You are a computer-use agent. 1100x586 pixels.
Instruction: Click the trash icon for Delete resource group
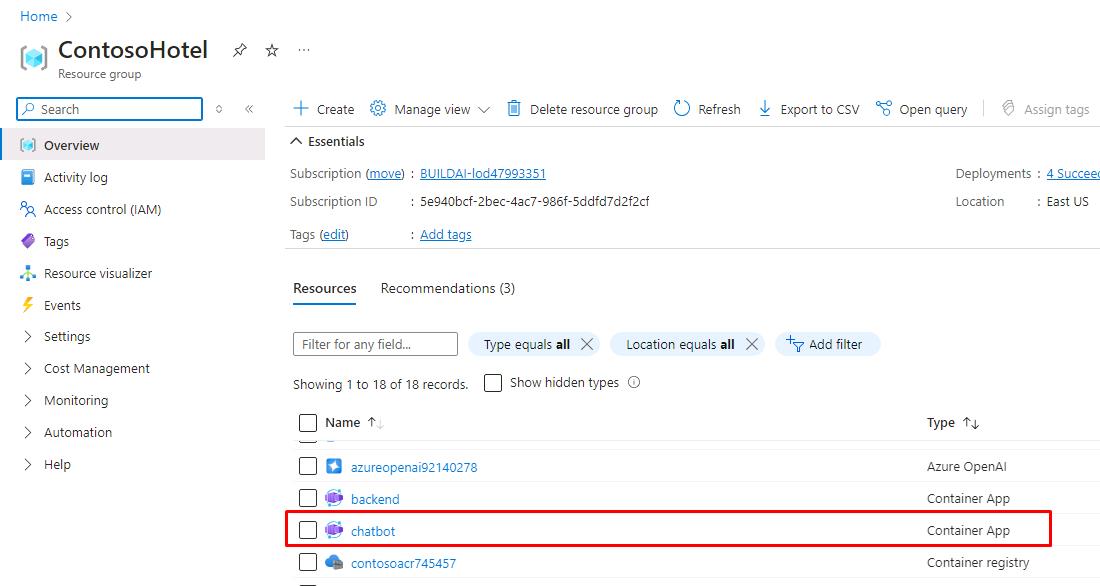pyautogui.click(x=514, y=108)
